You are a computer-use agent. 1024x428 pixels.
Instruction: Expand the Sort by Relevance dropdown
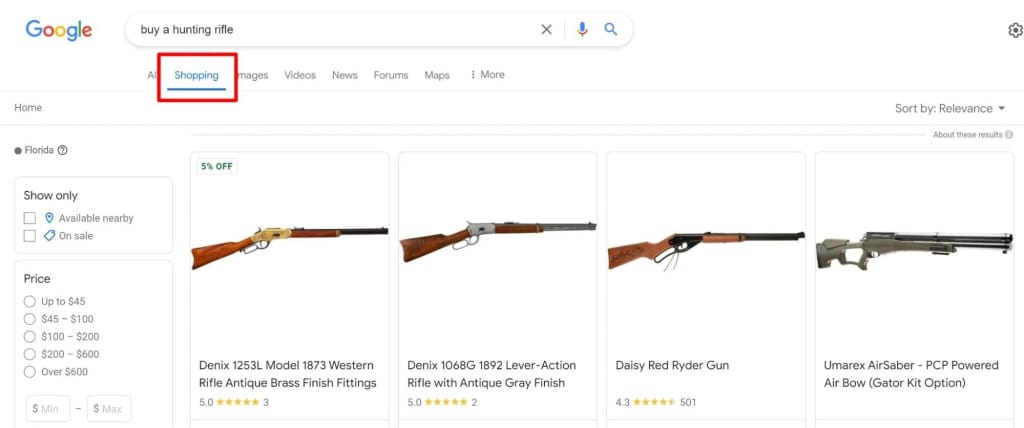coord(950,108)
